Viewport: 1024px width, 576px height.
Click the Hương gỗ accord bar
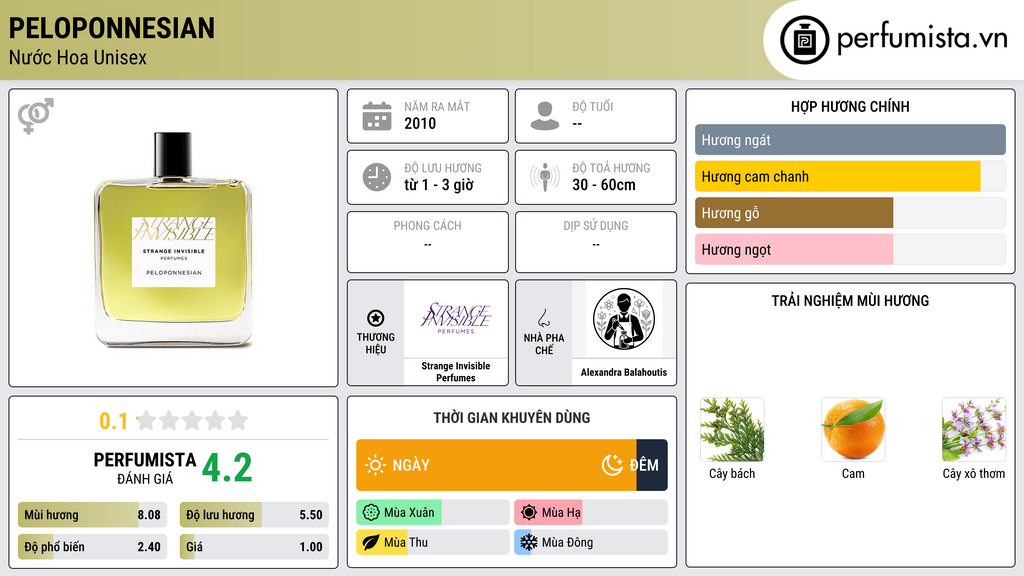pos(850,213)
